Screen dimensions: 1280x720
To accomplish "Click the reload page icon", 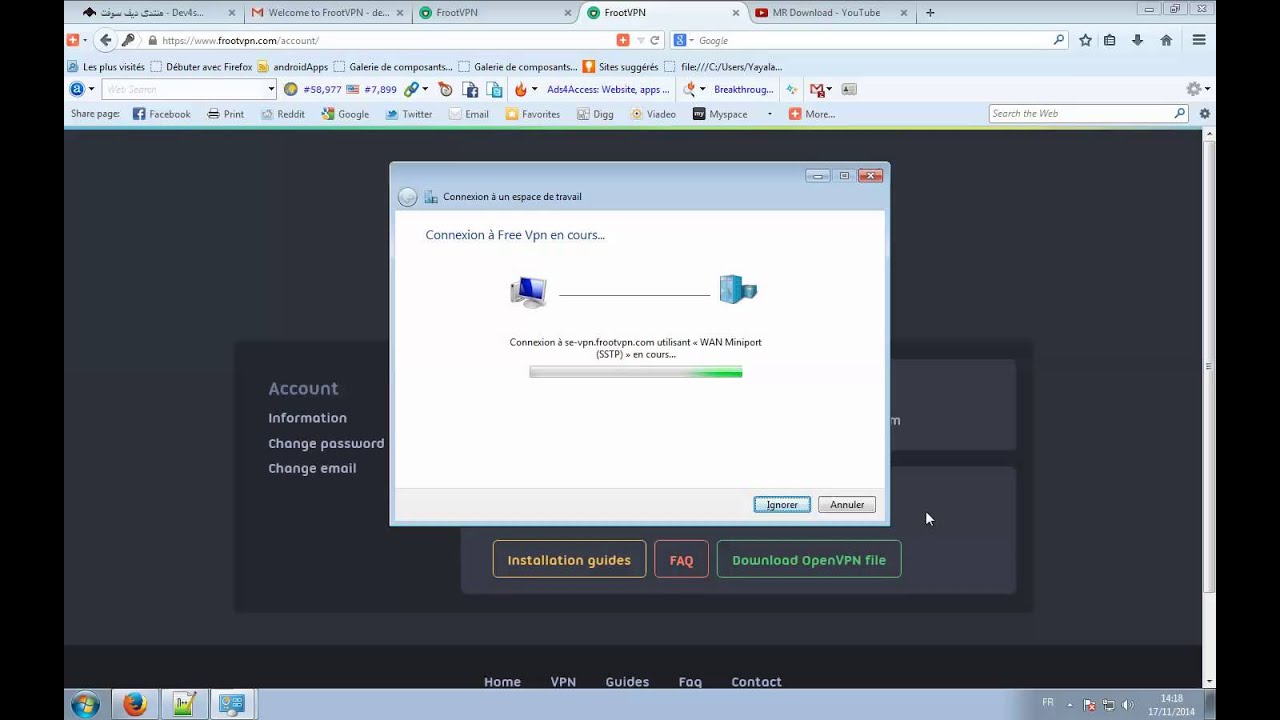I will [x=655, y=41].
